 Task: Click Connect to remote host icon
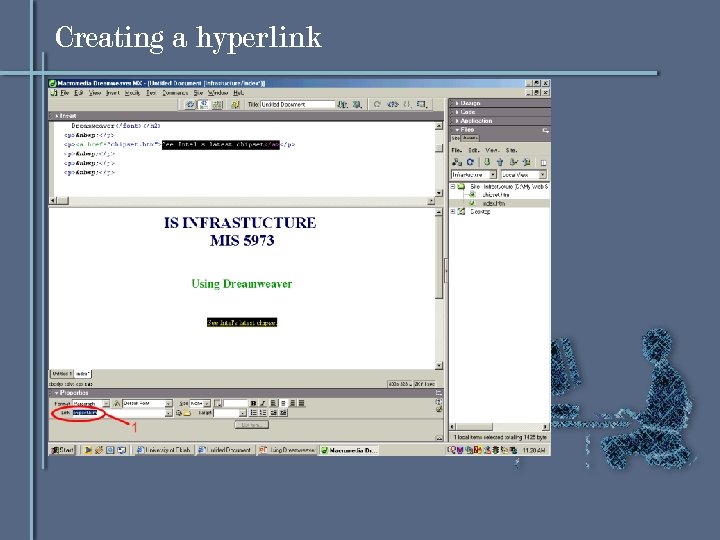coord(456,162)
